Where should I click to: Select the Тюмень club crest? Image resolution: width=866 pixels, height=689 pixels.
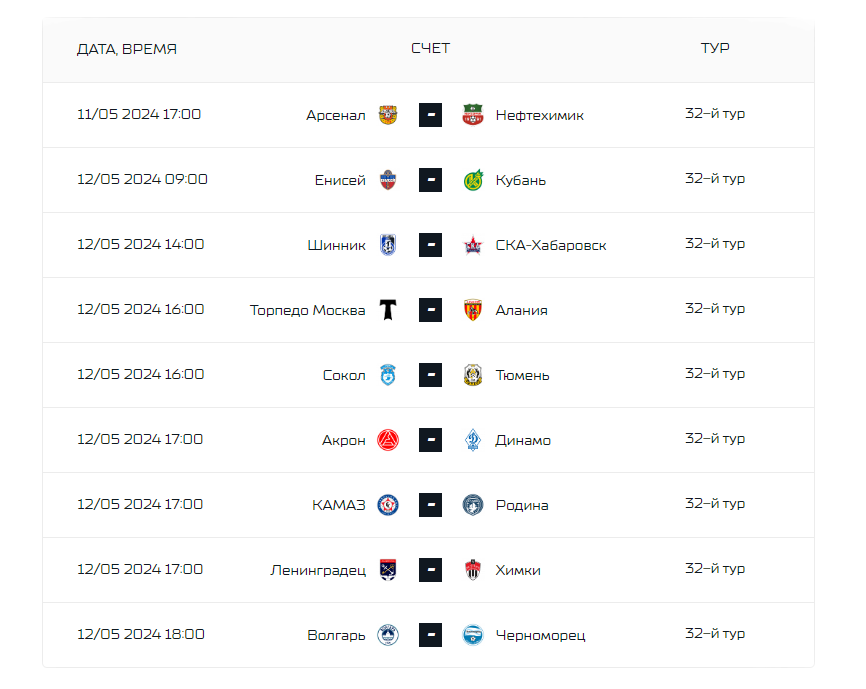pyautogui.click(x=473, y=375)
